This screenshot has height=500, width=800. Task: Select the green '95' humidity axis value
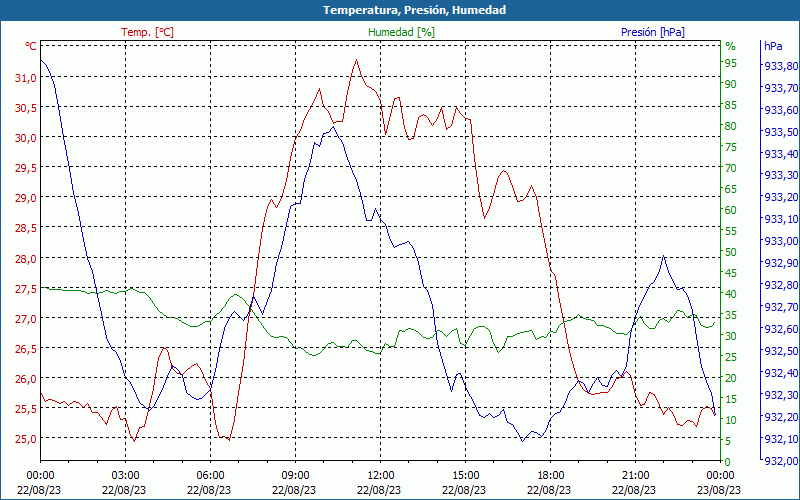[x=731, y=63]
